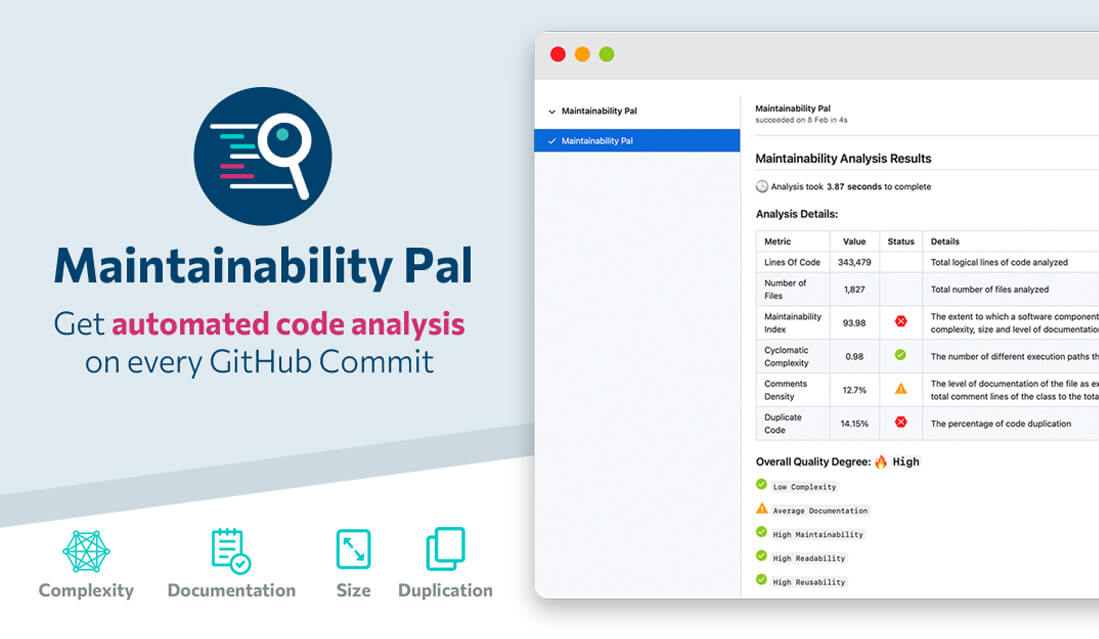Screen dimensions: 1099x639
Task: Click the green pass icon for Cyclomatic Complexity
Action: point(901,355)
